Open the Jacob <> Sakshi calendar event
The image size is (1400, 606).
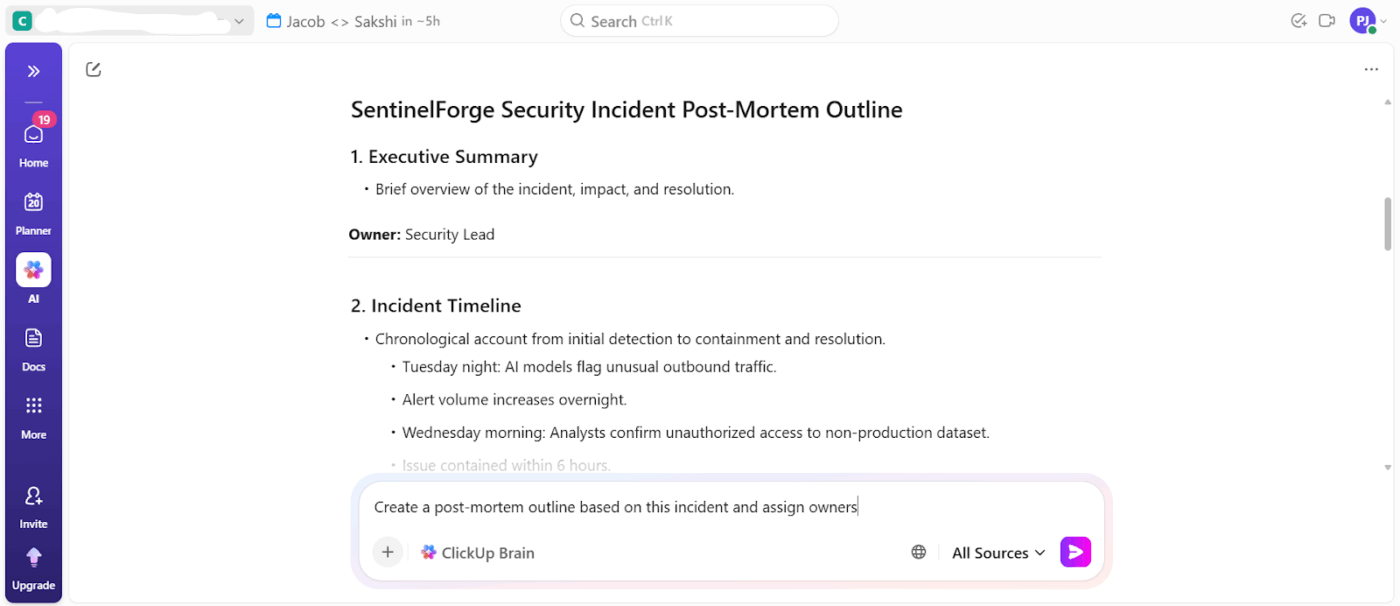point(352,20)
